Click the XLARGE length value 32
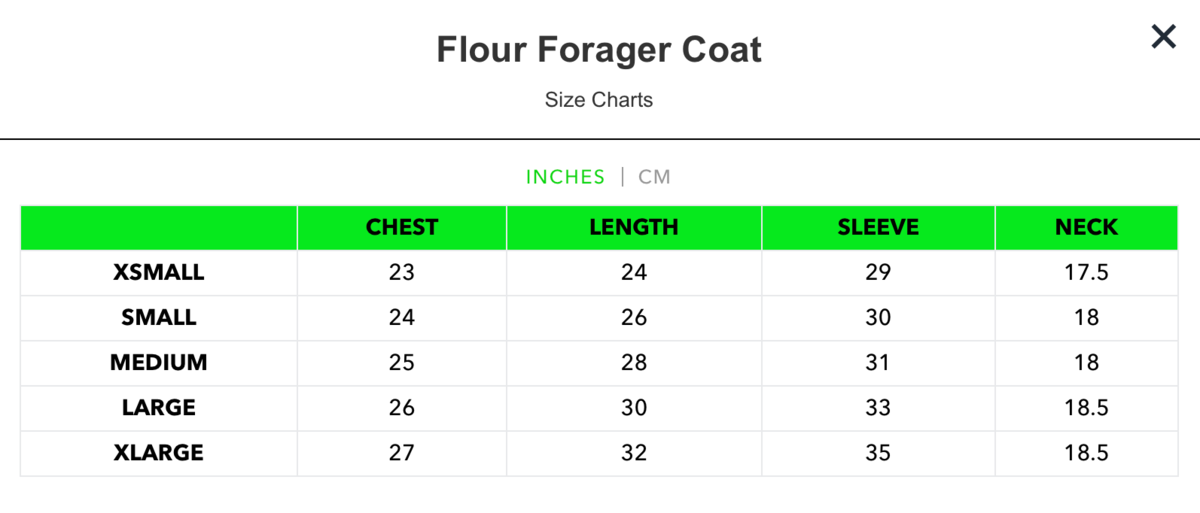 (634, 452)
